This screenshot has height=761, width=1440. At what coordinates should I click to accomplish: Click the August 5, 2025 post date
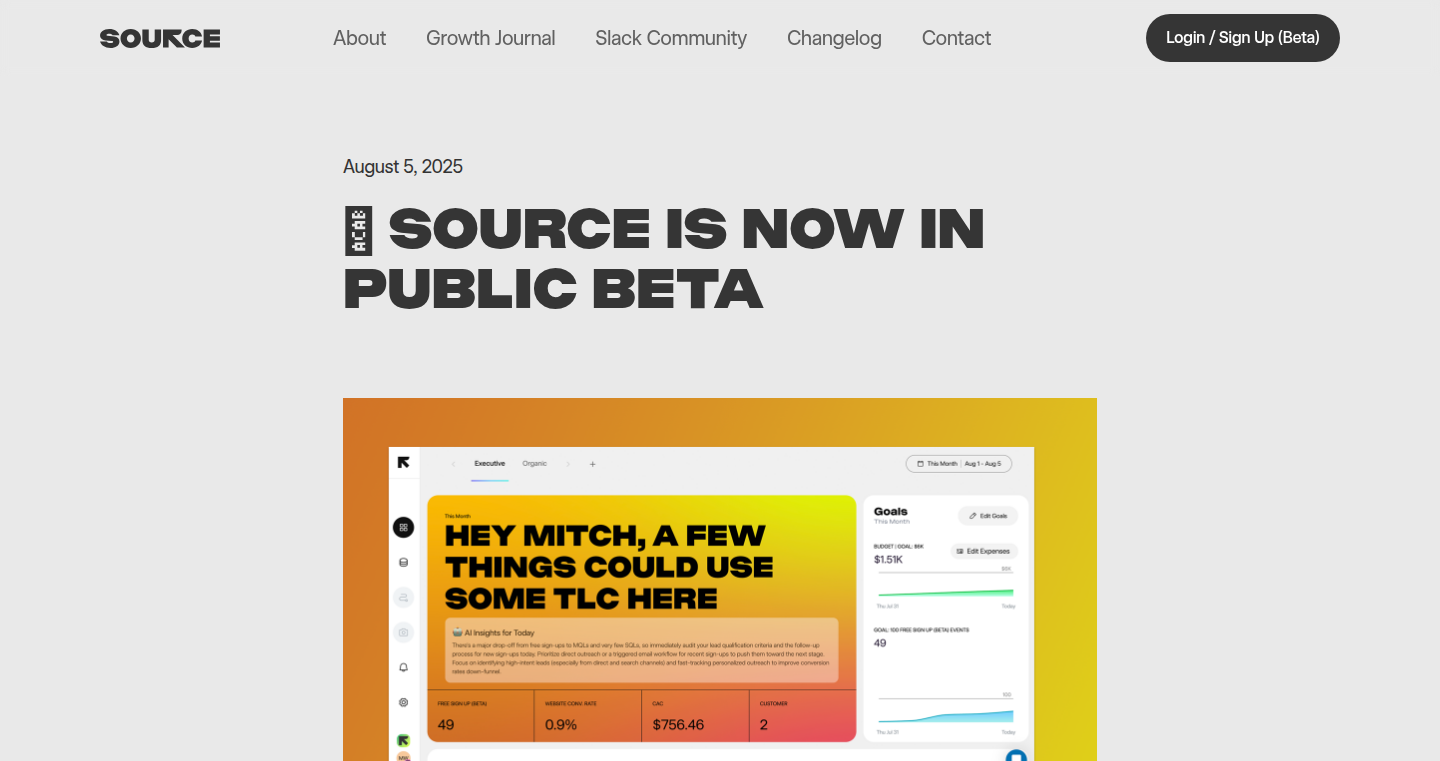403,166
